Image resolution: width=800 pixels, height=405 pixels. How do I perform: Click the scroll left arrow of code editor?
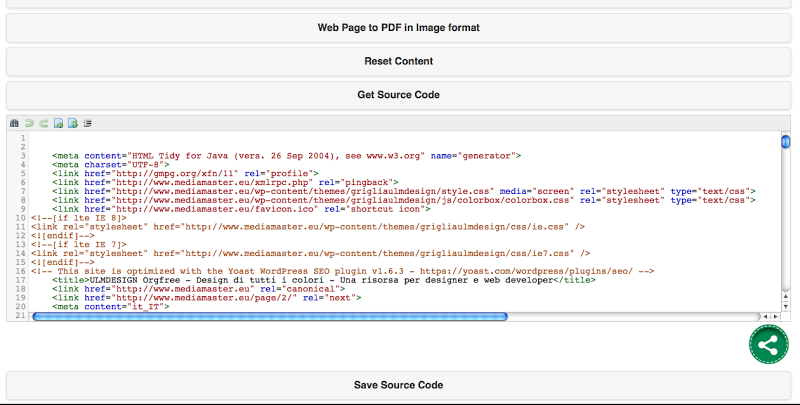click(766, 316)
